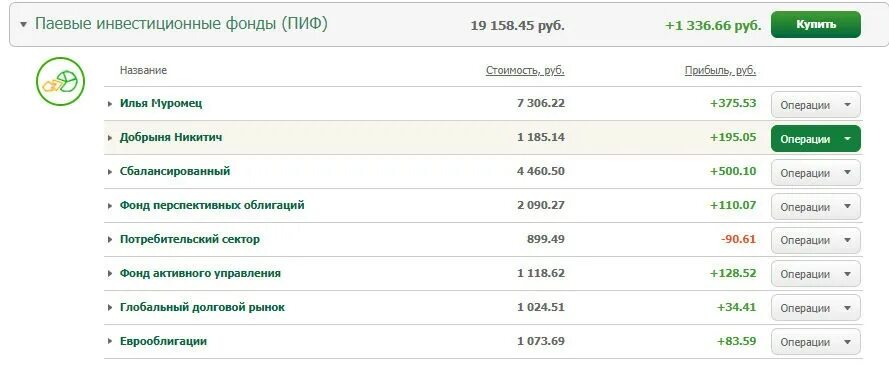Open the Операции dropdown for Сбалансированный

coord(815,173)
